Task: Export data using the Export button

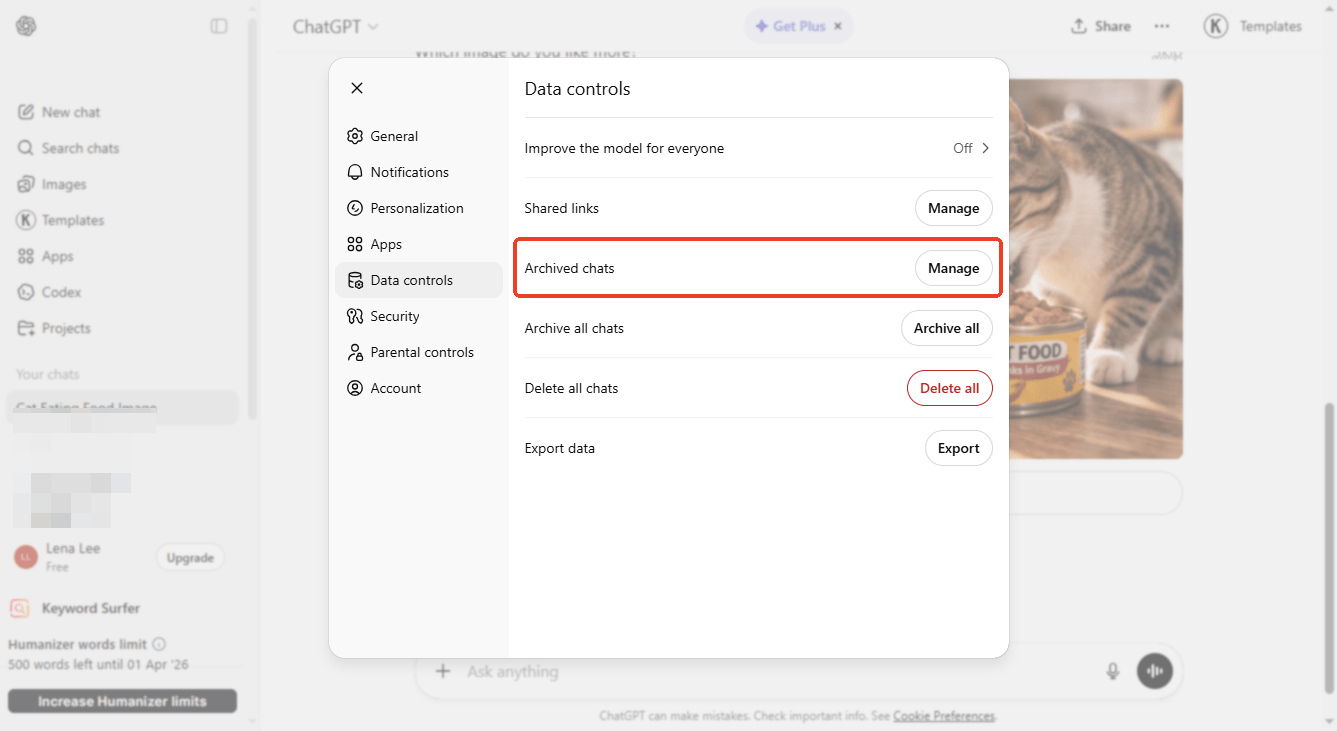Action: coord(958,448)
